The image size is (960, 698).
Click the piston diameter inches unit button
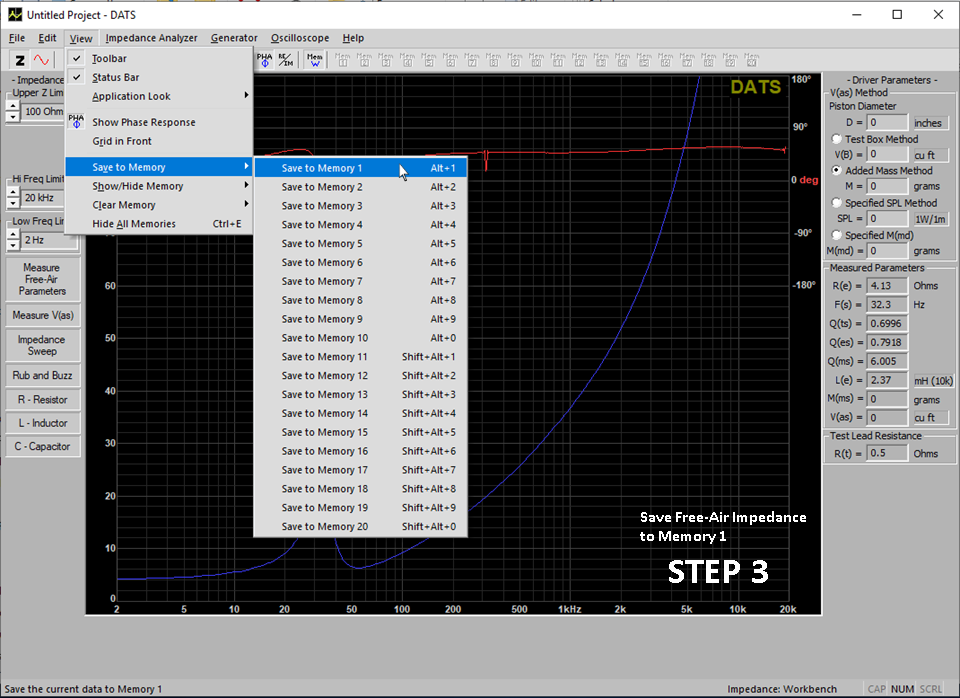(929, 123)
